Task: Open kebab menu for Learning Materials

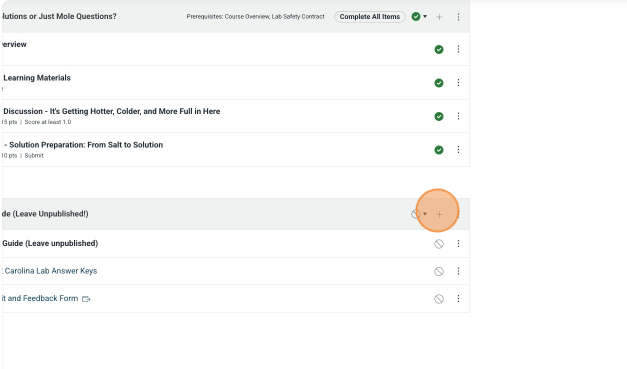Action: [x=458, y=83]
